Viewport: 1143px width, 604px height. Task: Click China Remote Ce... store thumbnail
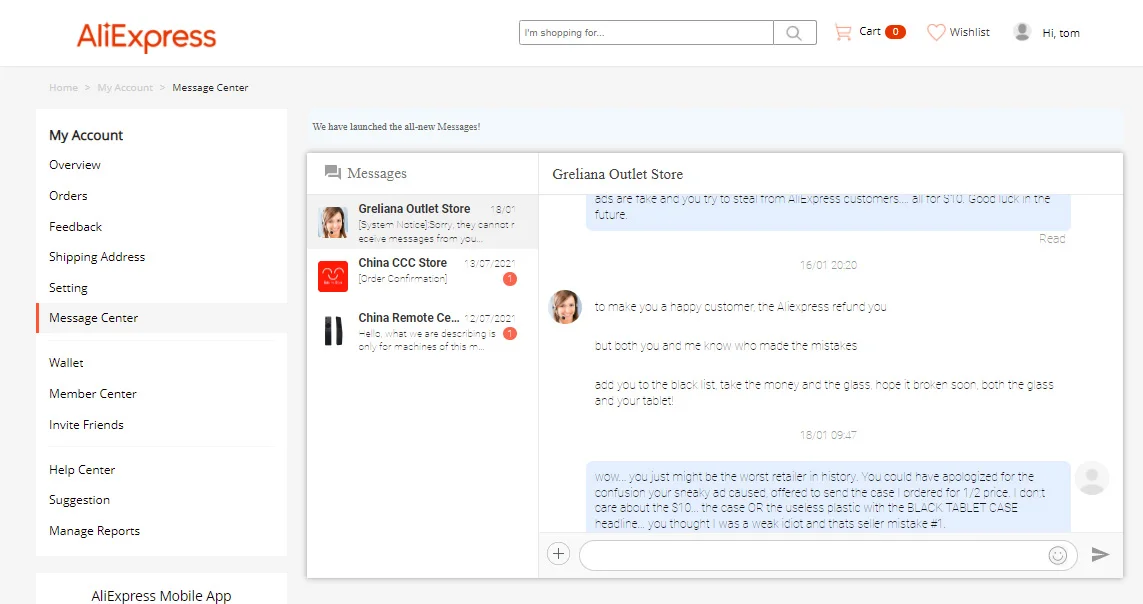[x=332, y=331]
